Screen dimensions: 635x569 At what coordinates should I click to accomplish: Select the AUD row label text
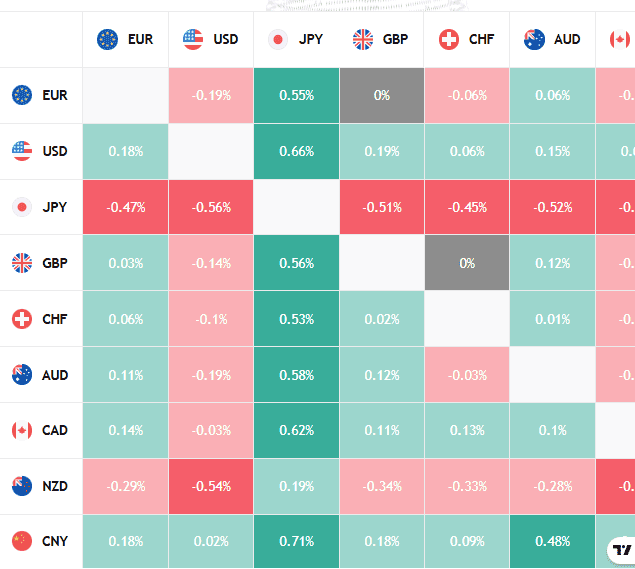tap(56, 375)
